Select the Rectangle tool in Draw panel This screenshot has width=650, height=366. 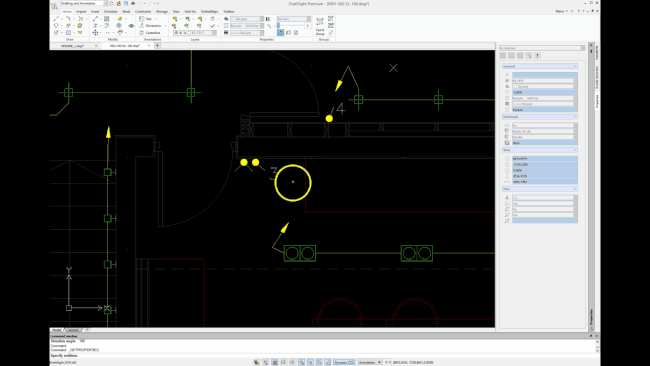pos(68,33)
